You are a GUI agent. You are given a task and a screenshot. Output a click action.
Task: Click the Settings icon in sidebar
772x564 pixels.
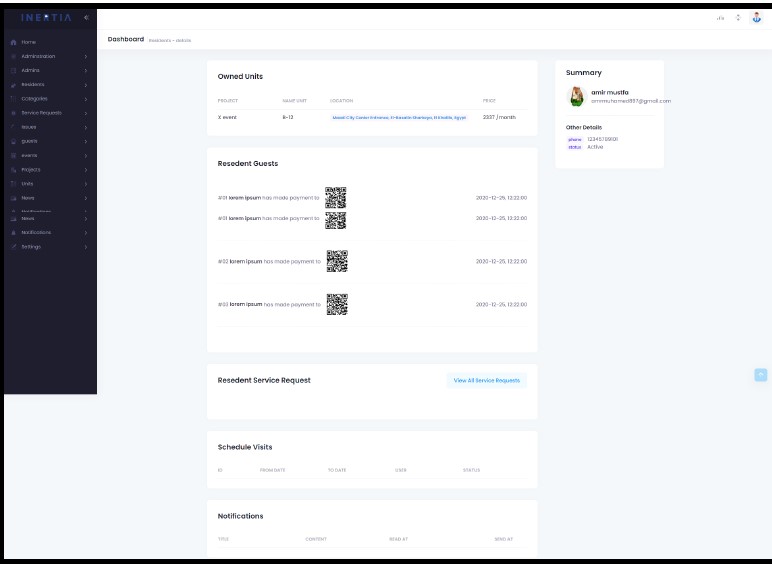(13, 246)
